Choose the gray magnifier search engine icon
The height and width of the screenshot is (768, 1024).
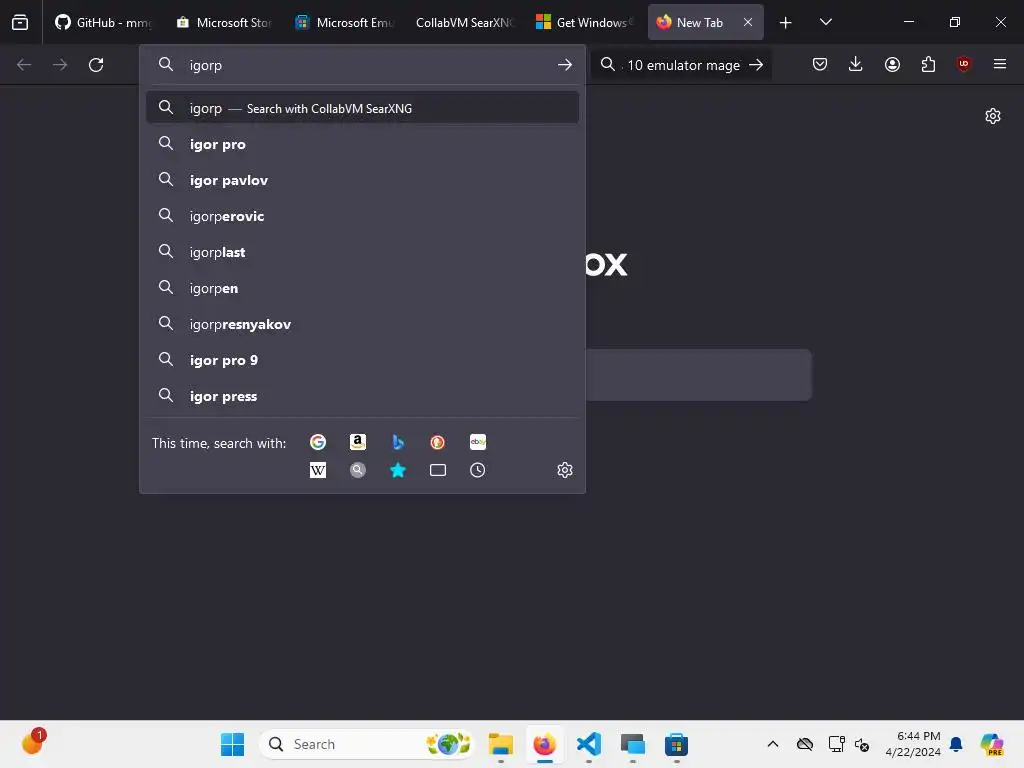click(x=358, y=470)
